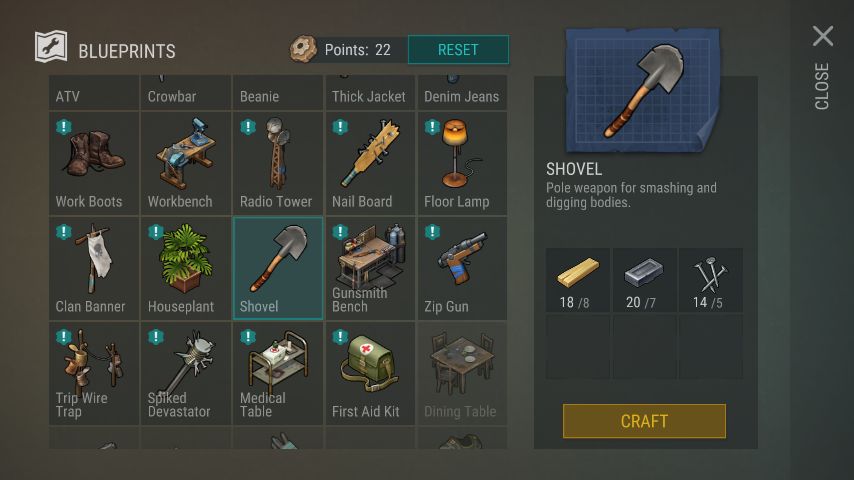Pick the First Aid Kit blueprint

point(370,373)
